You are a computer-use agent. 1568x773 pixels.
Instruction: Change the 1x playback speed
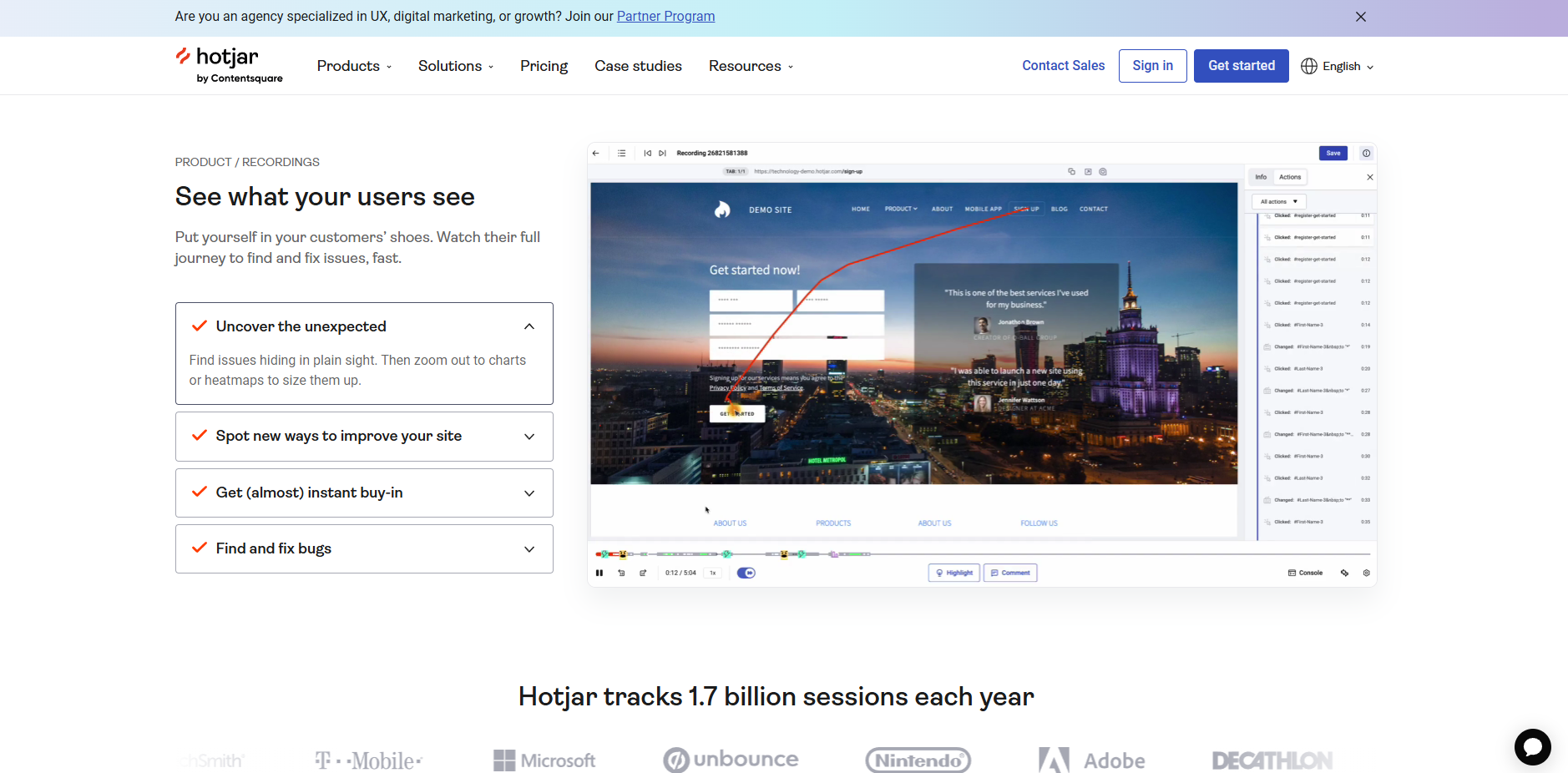click(x=713, y=573)
